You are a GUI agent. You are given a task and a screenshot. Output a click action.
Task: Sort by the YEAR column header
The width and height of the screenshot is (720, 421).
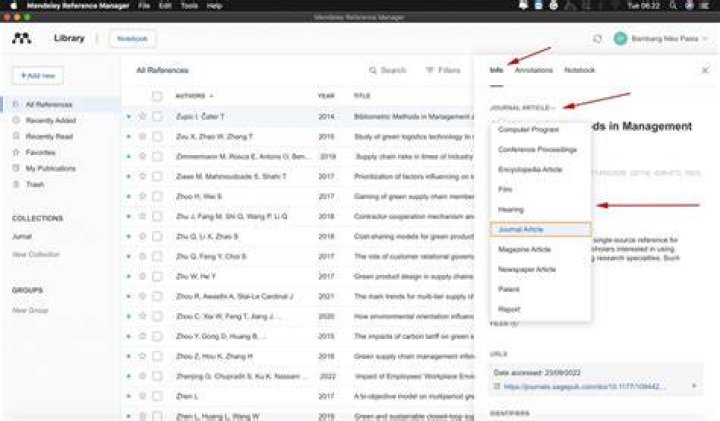(326, 96)
